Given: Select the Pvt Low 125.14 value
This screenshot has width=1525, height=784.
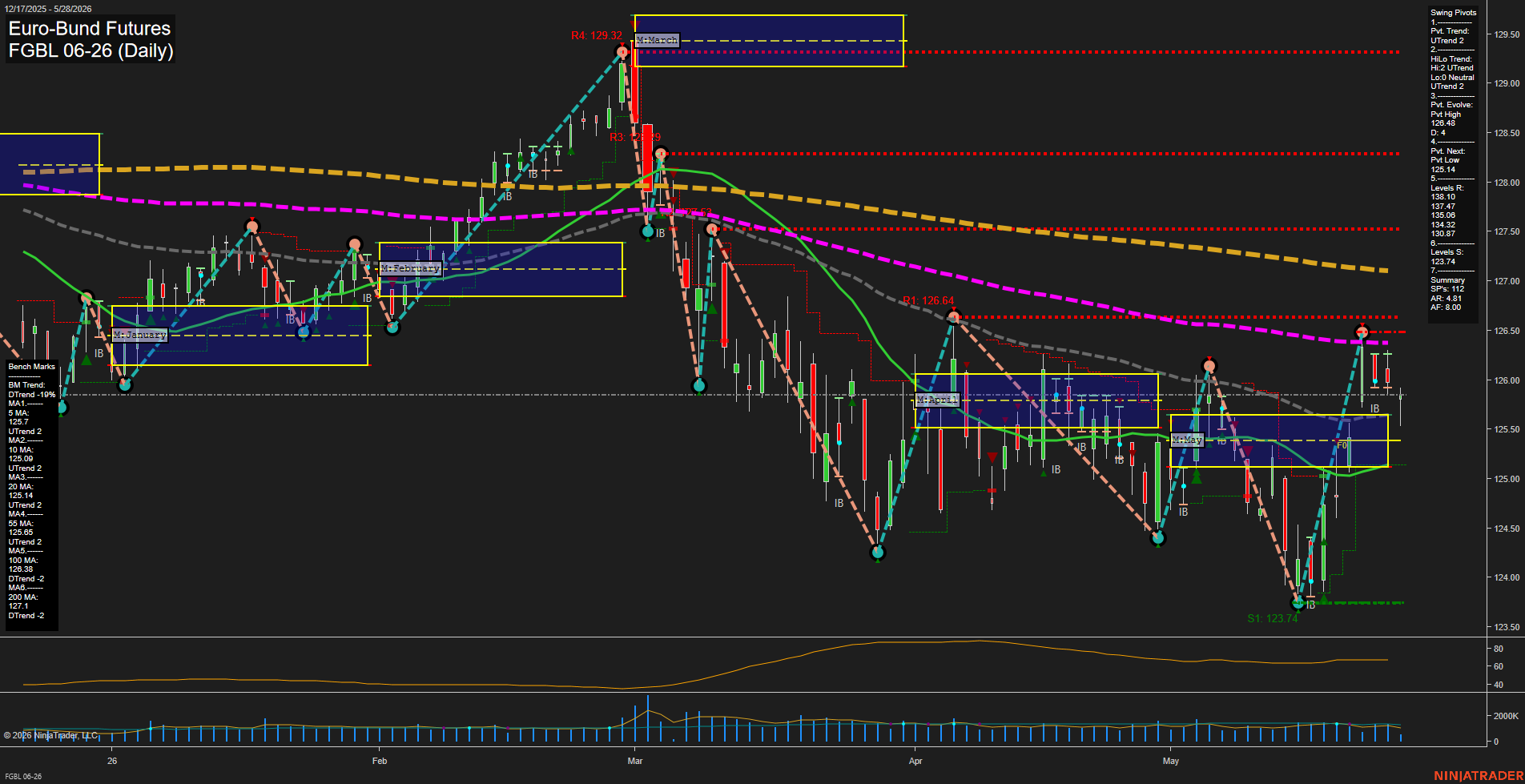Looking at the screenshot, I should [1445, 165].
